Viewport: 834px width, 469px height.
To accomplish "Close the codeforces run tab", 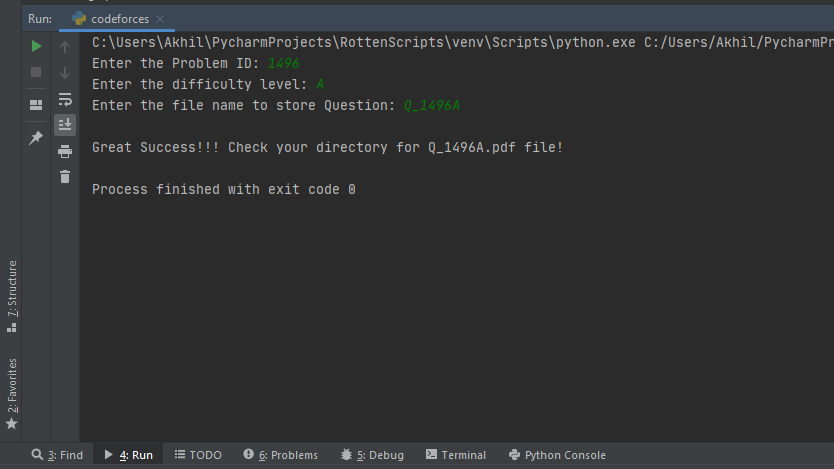I will pos(160,19).
